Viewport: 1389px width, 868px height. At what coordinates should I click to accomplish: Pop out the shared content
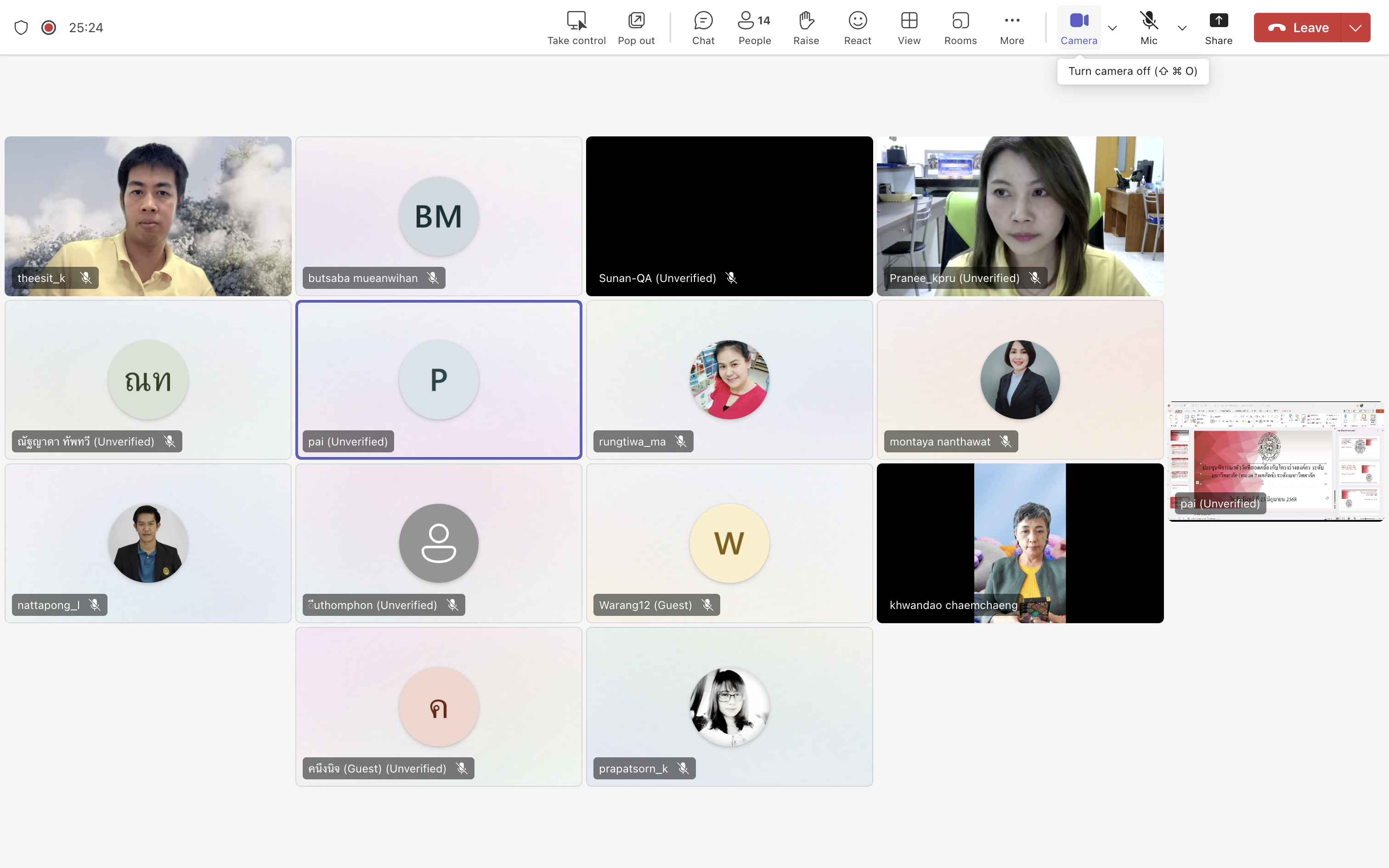pyautogui.click(x=636, y=28)
